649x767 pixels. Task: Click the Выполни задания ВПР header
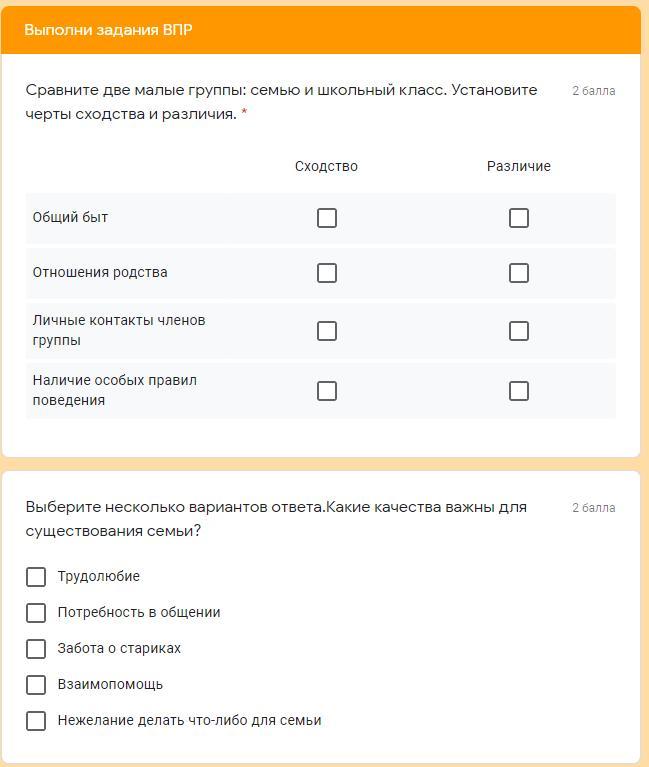click(x=108, y=30)
